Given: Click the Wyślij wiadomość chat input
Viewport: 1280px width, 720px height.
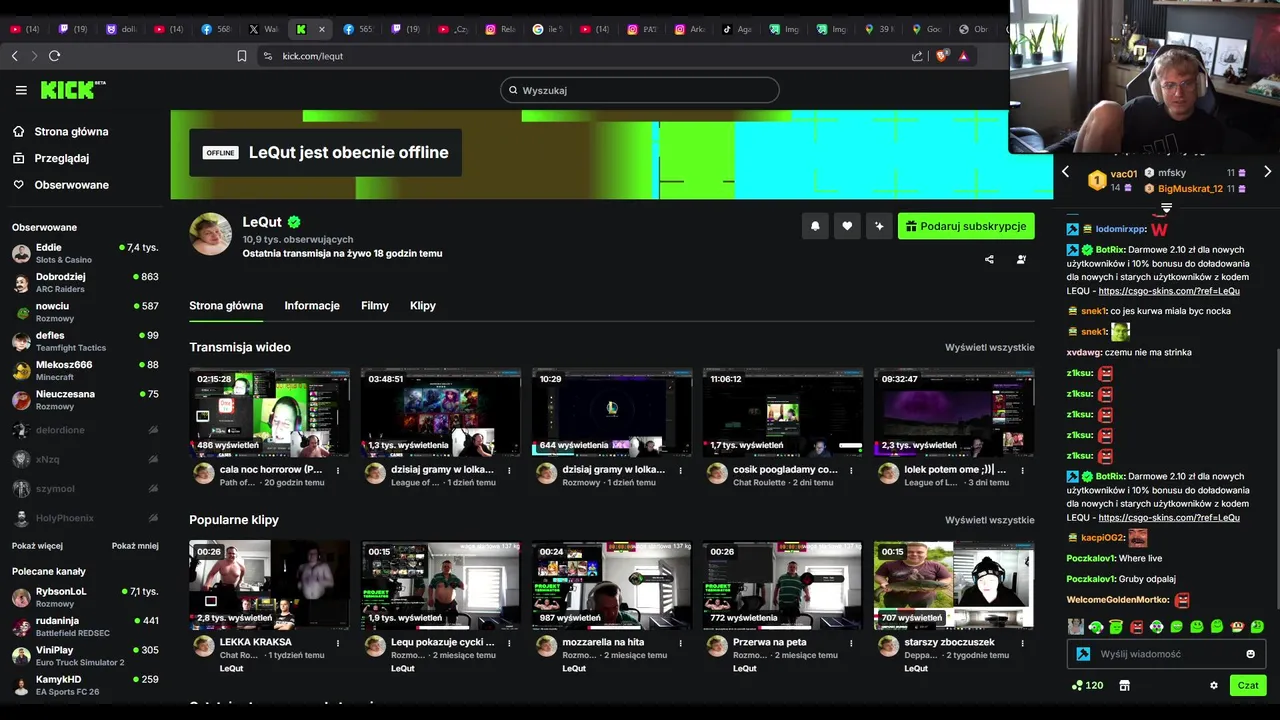Looking at the screenshot, I should [x=1166, y=654].
